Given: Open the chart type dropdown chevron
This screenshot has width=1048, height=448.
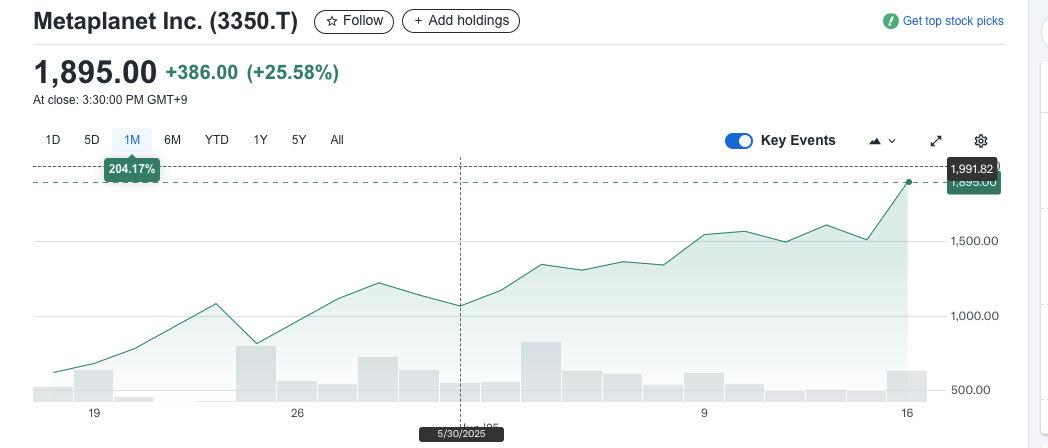Looking at the screenshot, I should point(892,141).
